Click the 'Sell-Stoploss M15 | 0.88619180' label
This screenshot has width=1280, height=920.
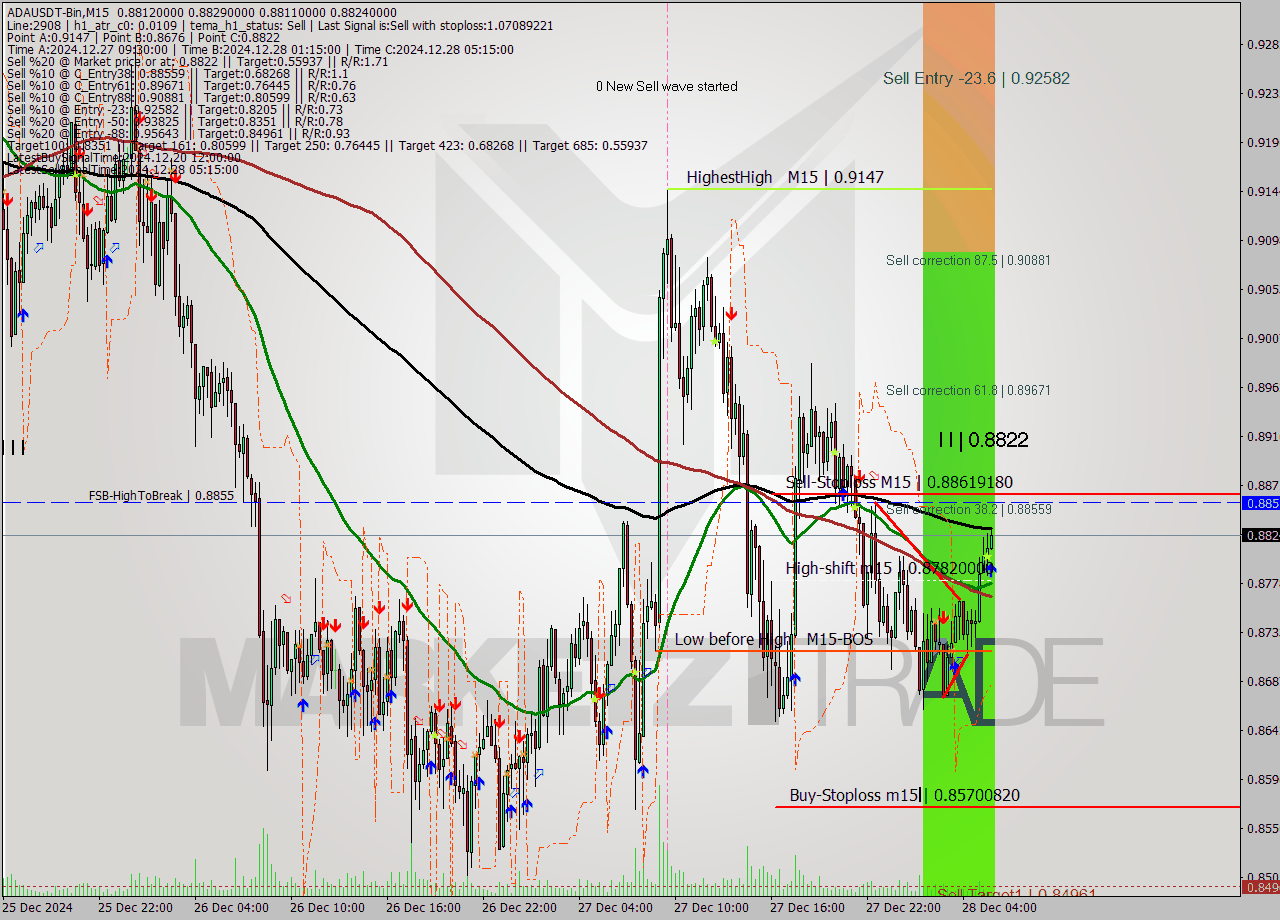[899, 482]
